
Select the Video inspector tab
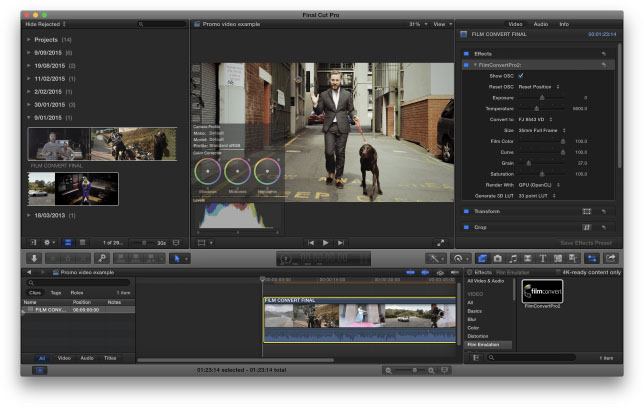515,24
